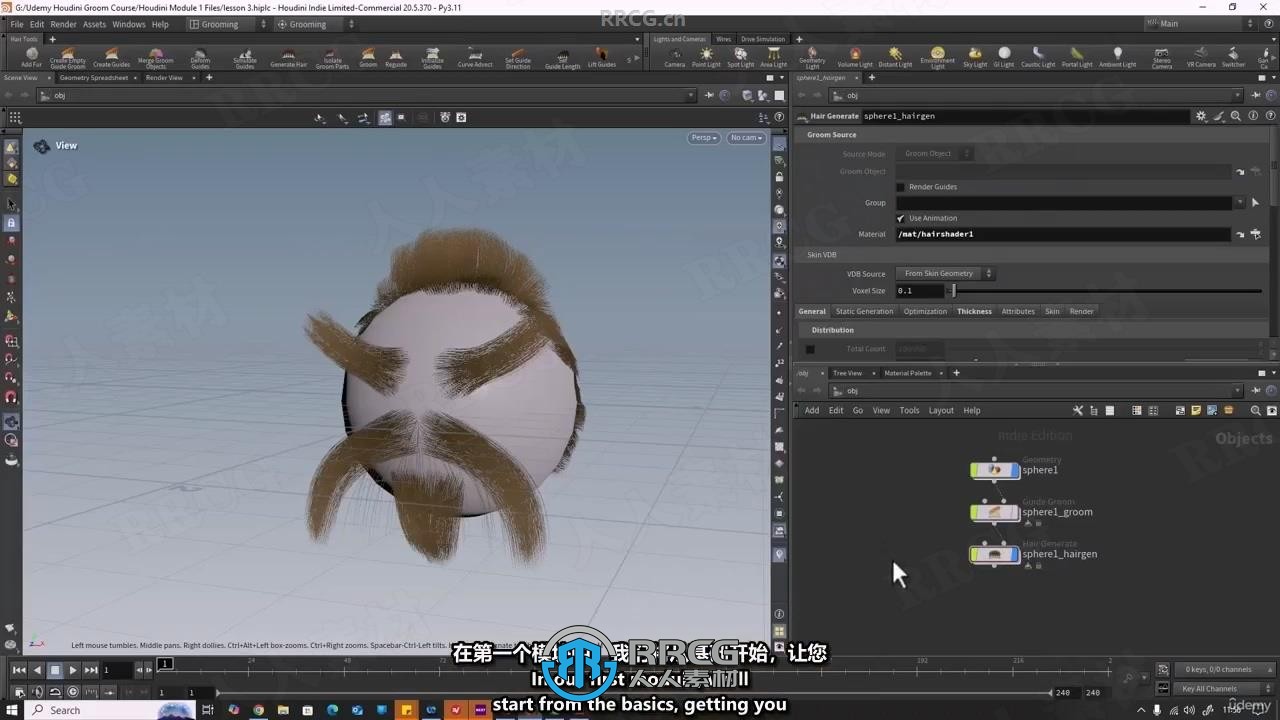Click the Generate Hair shelf tool
The image size is (1280, 720).
coord(289,58)
